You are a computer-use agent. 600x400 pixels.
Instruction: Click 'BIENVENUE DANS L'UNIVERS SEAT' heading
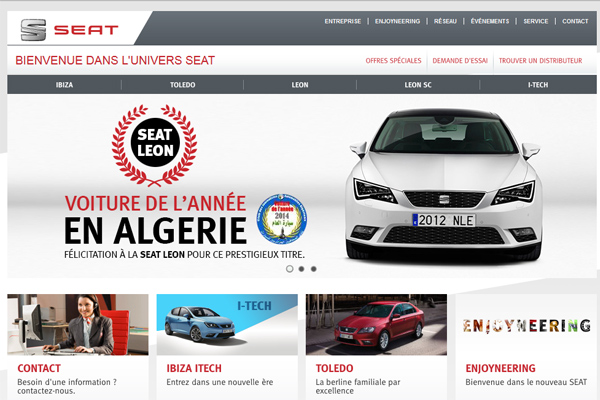(115, 60)
